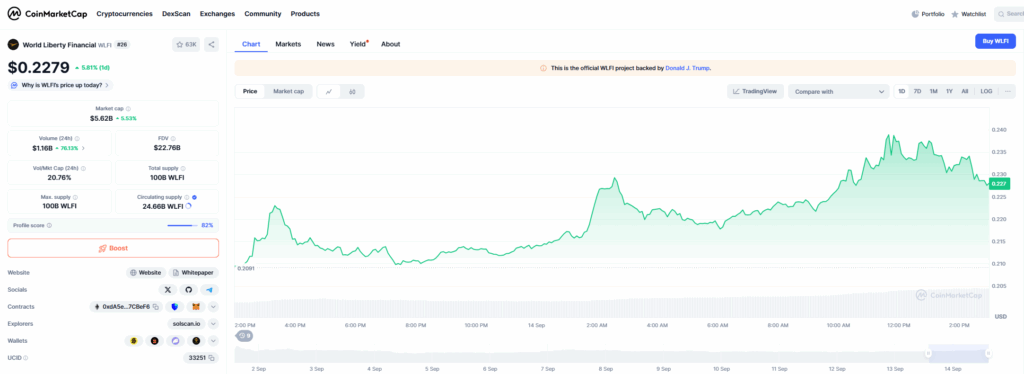The height and width of the screenshot is (374, 1024).
Task: Click Max. supply info icon
Action: [x=74, y=197]
